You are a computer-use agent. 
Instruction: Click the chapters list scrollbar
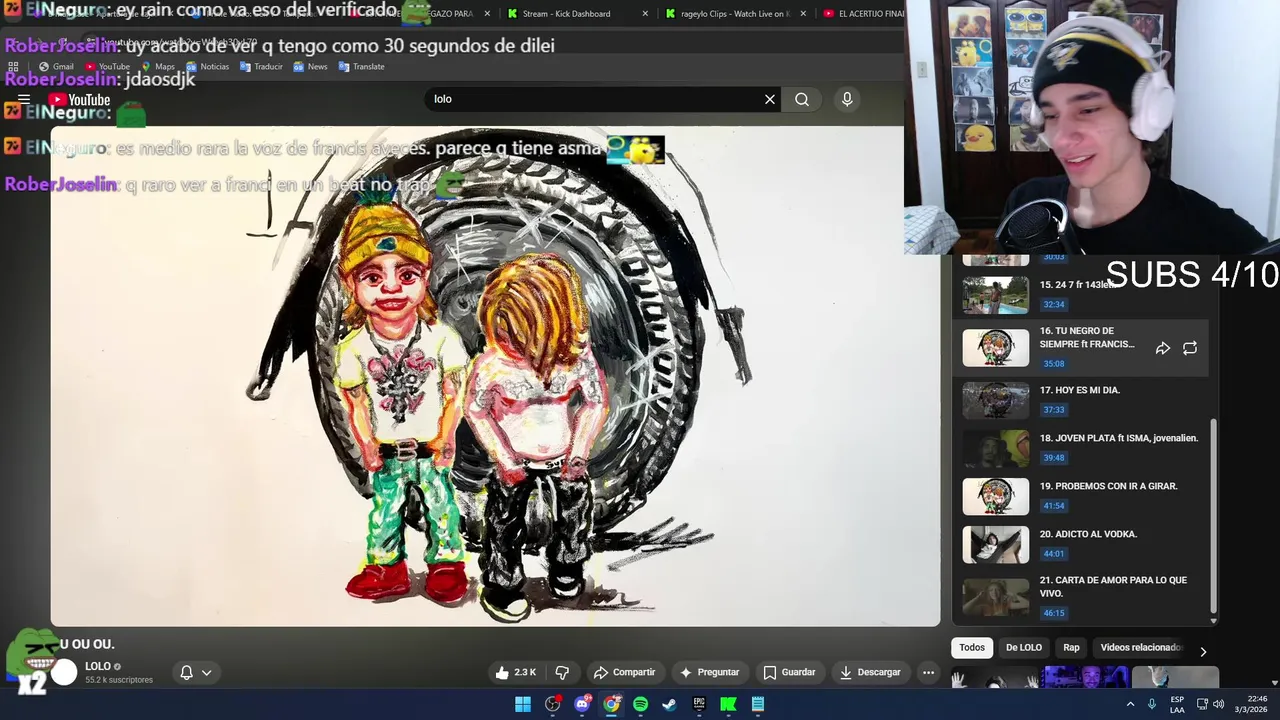[1214, 518]
